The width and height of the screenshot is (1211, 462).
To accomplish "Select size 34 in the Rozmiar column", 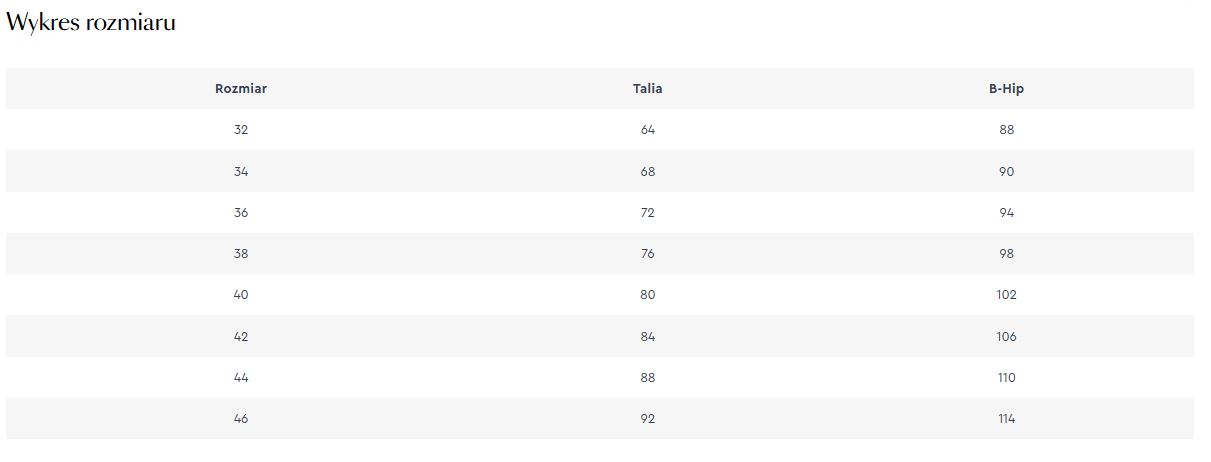I will coord(241,172).
